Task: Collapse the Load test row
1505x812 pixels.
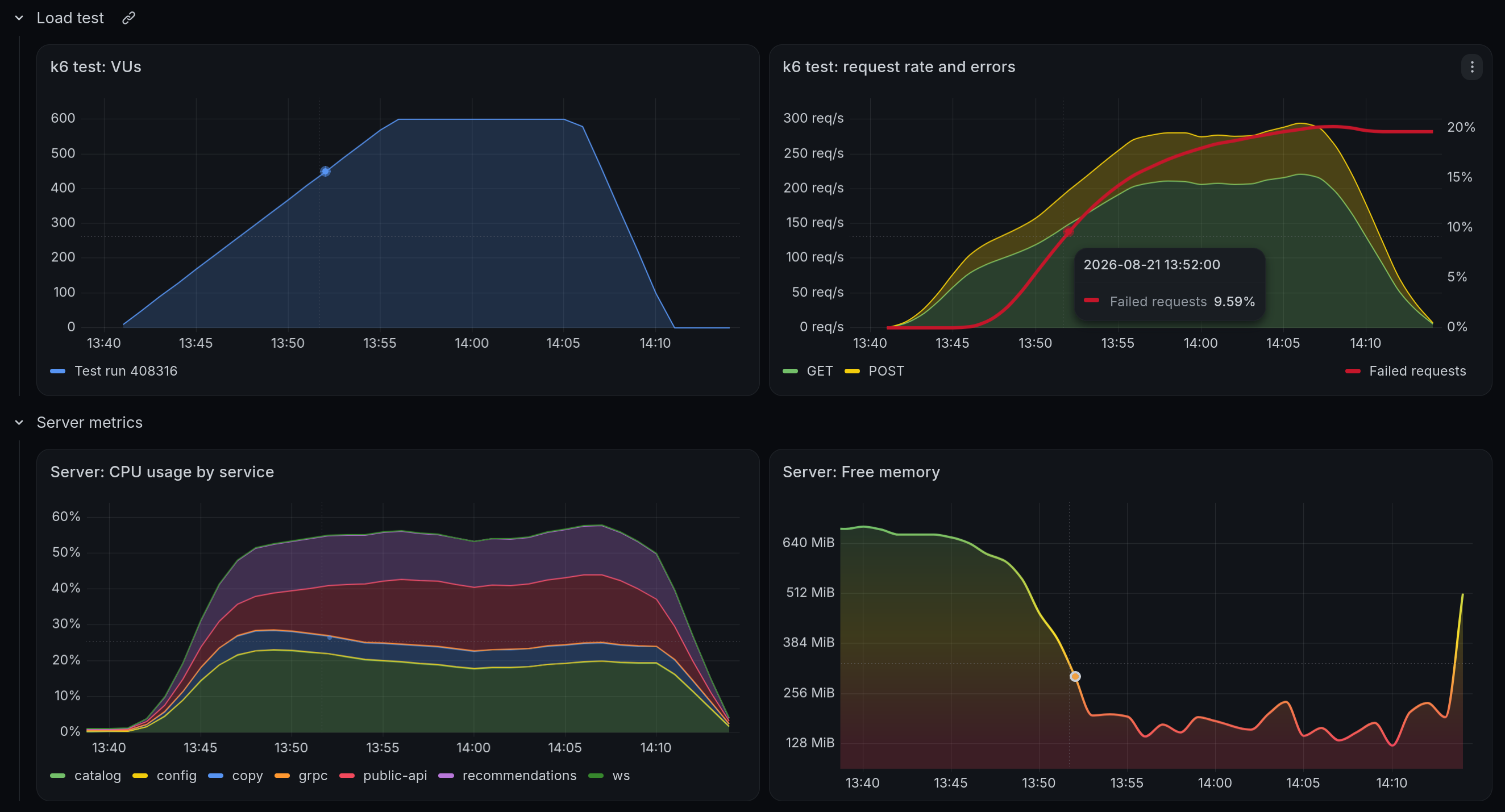Action: pyautogui.click(x=19, y=18)
